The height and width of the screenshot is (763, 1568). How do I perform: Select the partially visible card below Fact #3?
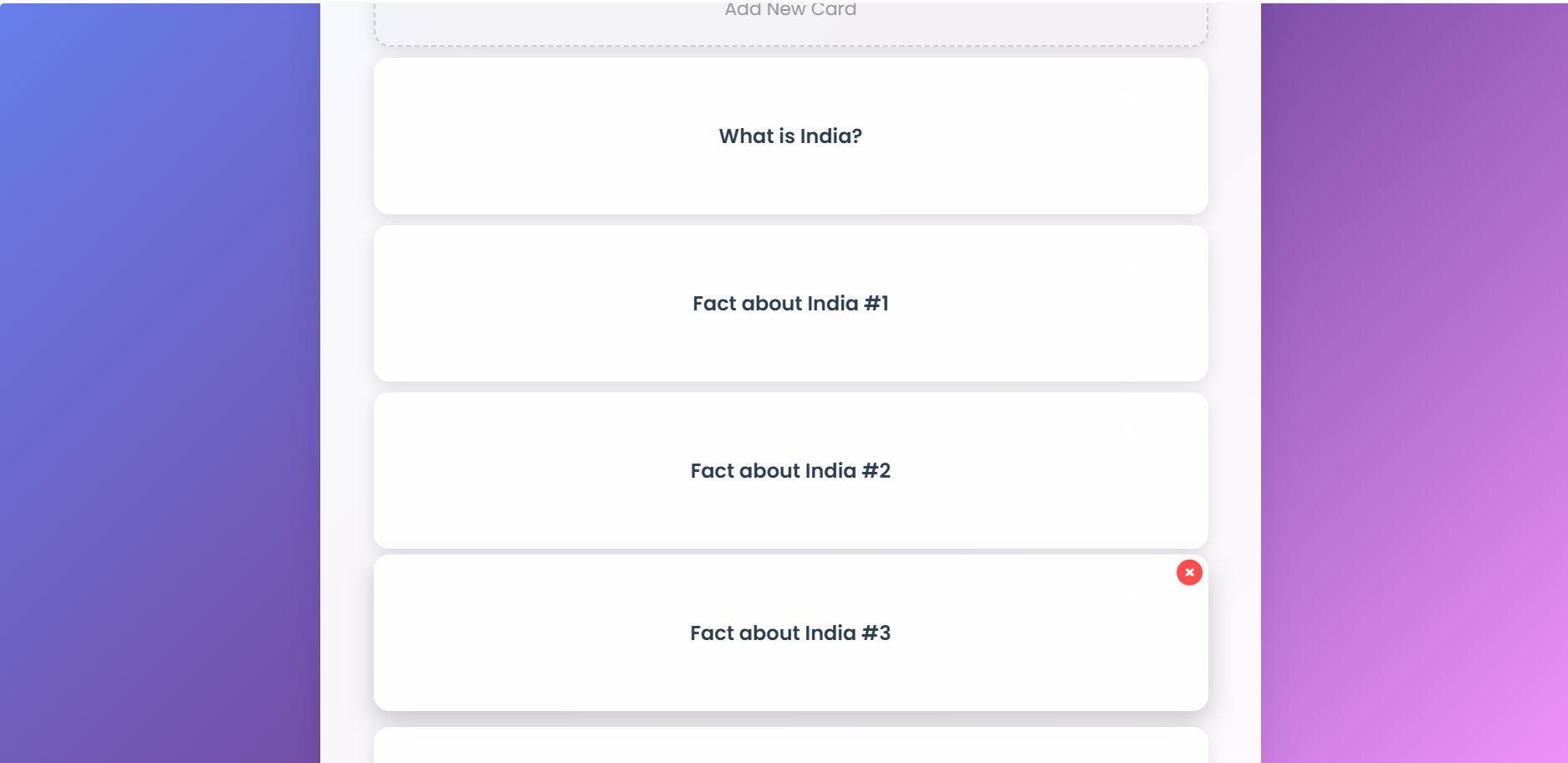(x=790, y=746)
